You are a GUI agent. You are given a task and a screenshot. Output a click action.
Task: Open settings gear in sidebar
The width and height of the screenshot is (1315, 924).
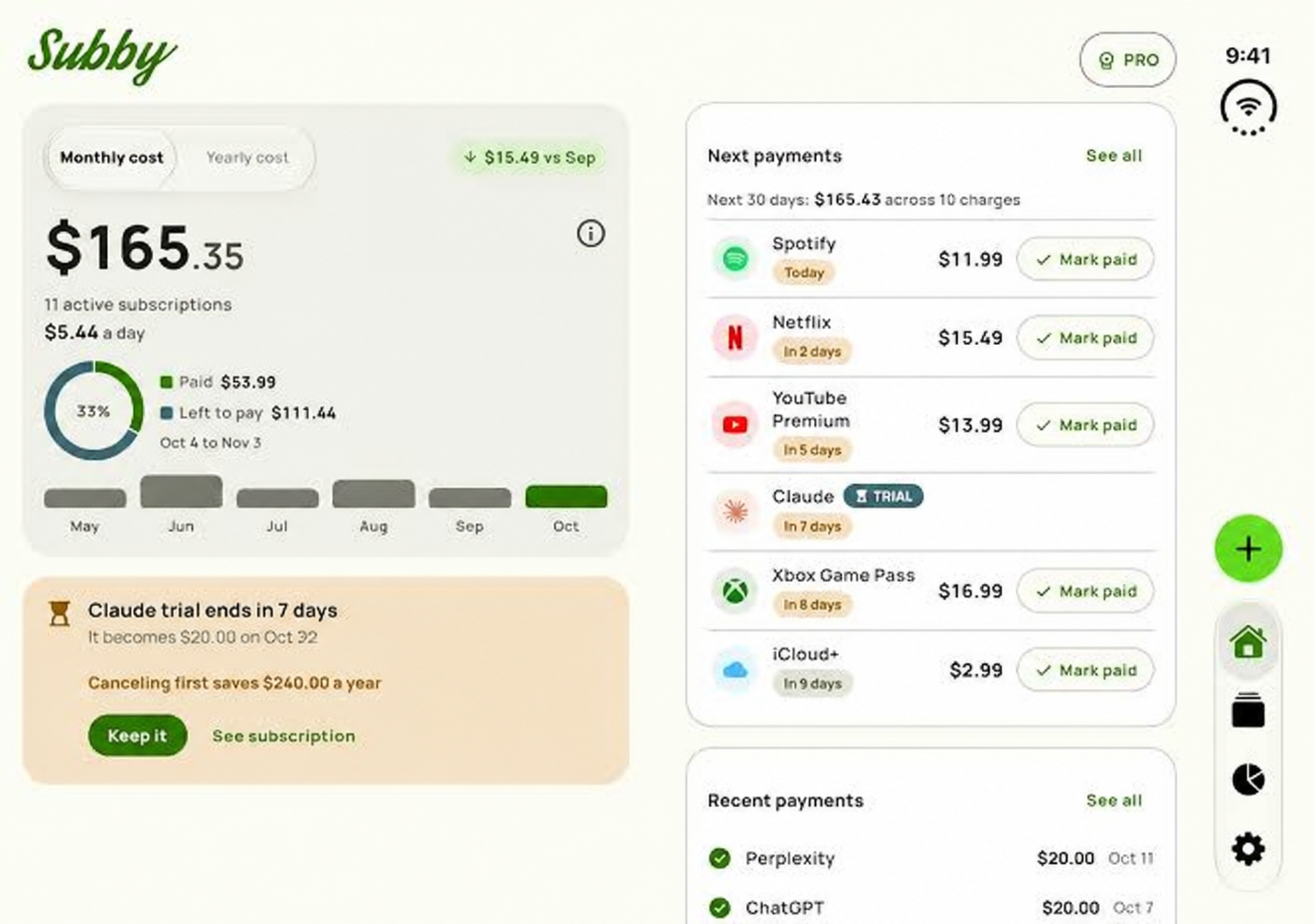1248,849
